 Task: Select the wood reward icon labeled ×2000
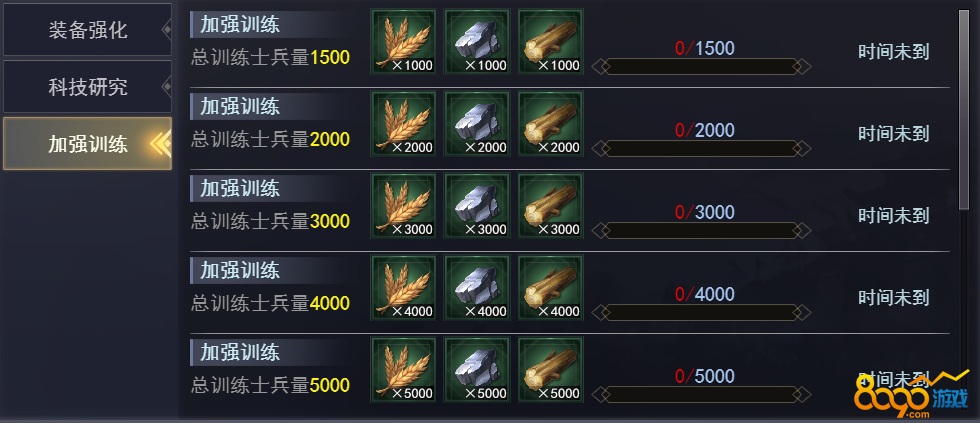[x=551, y=123]
